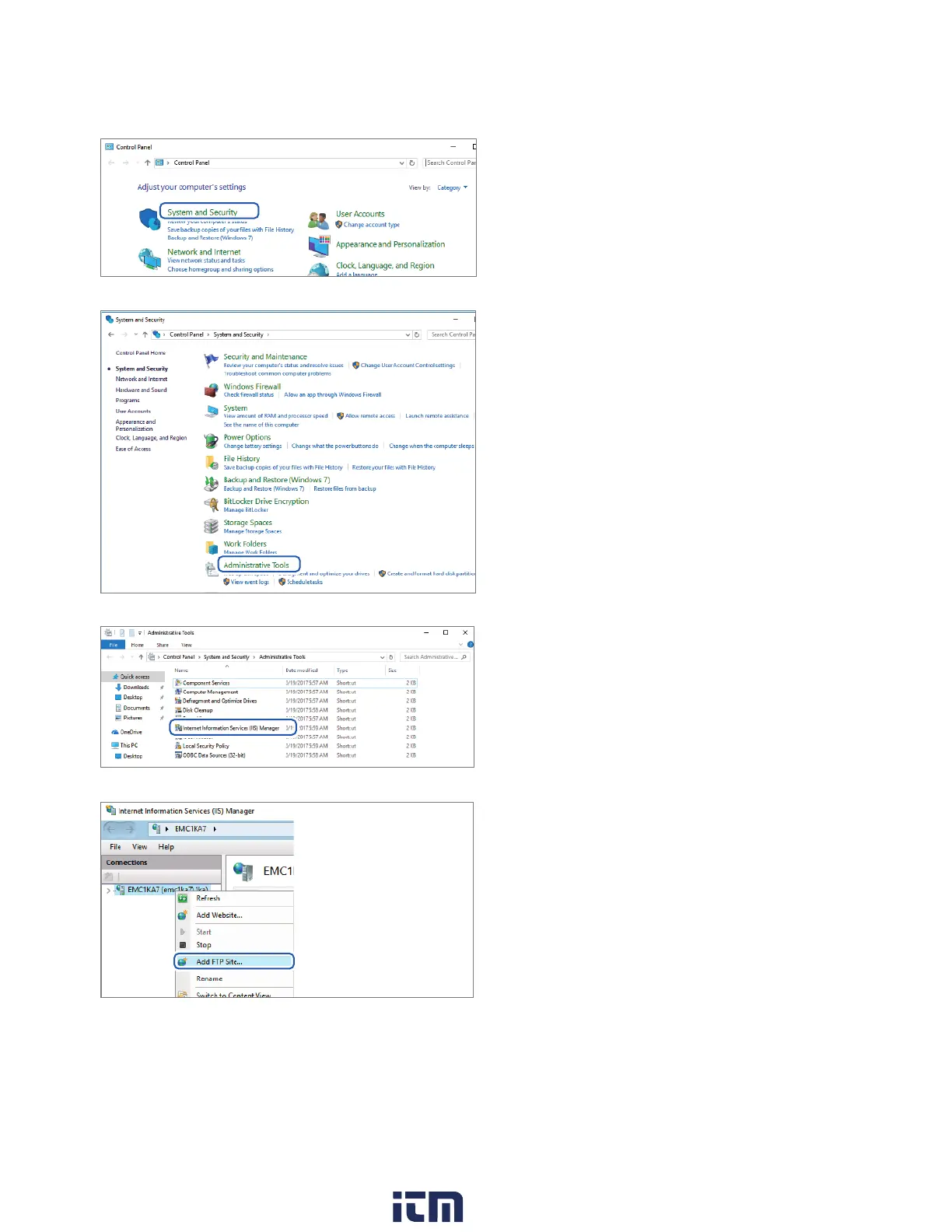Expand the EMC1KA7 server tree node

click(x=108, y=891)
